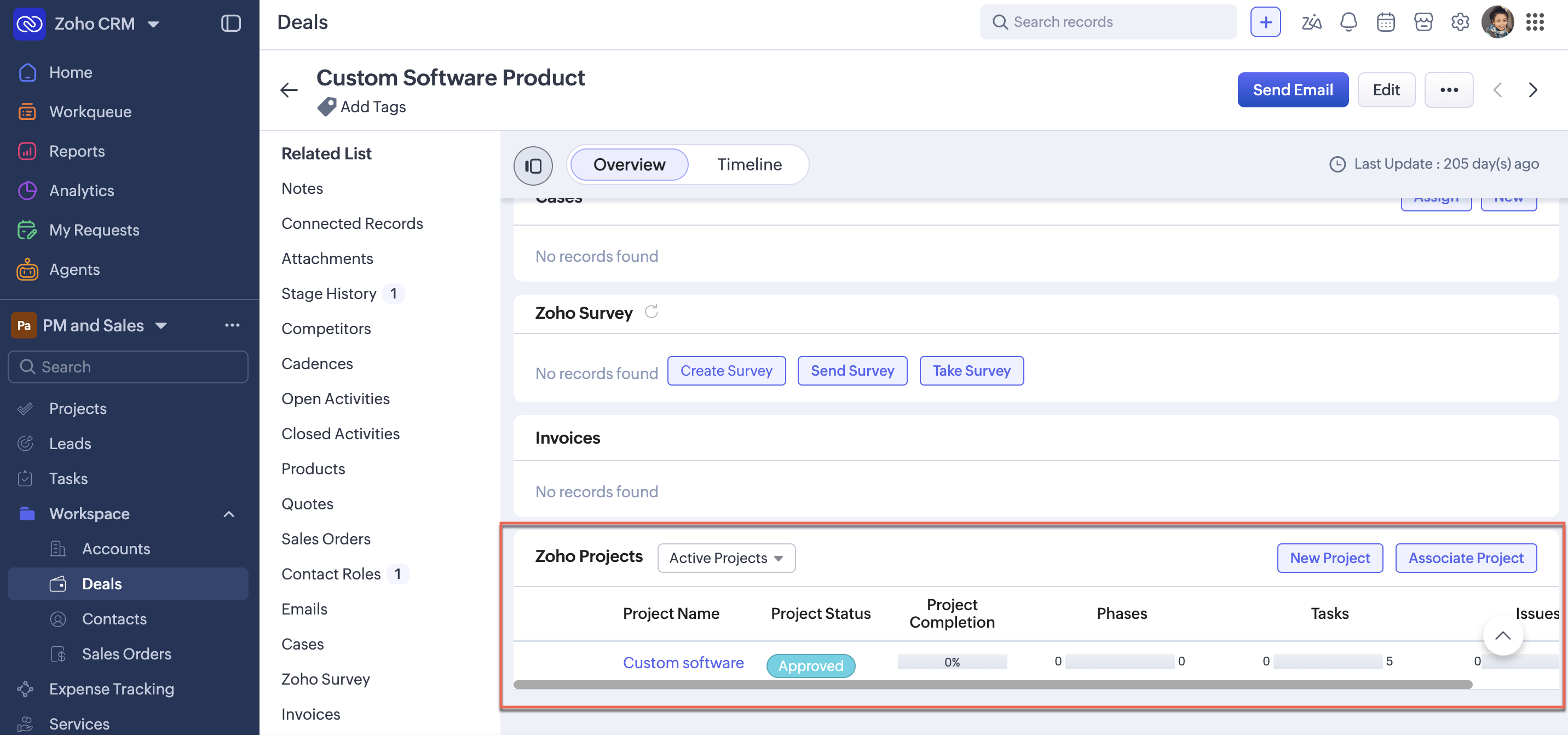Image resolution: width=1568 pixels, height=735 pixels.
Task: Click the Send Email button
Action: [x=1292, y=90]
